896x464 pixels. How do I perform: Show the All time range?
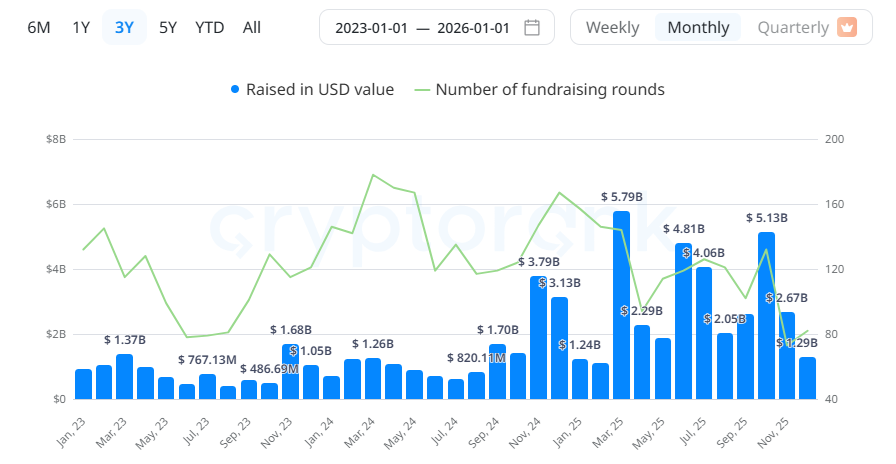(x=252, y=27)
